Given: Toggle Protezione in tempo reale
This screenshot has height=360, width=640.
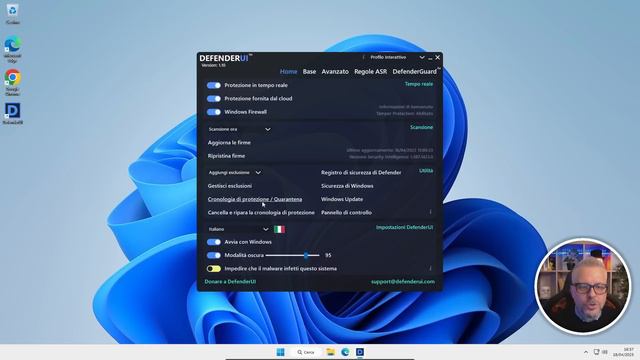Looking at the screenshot, I should coord(213,85).
